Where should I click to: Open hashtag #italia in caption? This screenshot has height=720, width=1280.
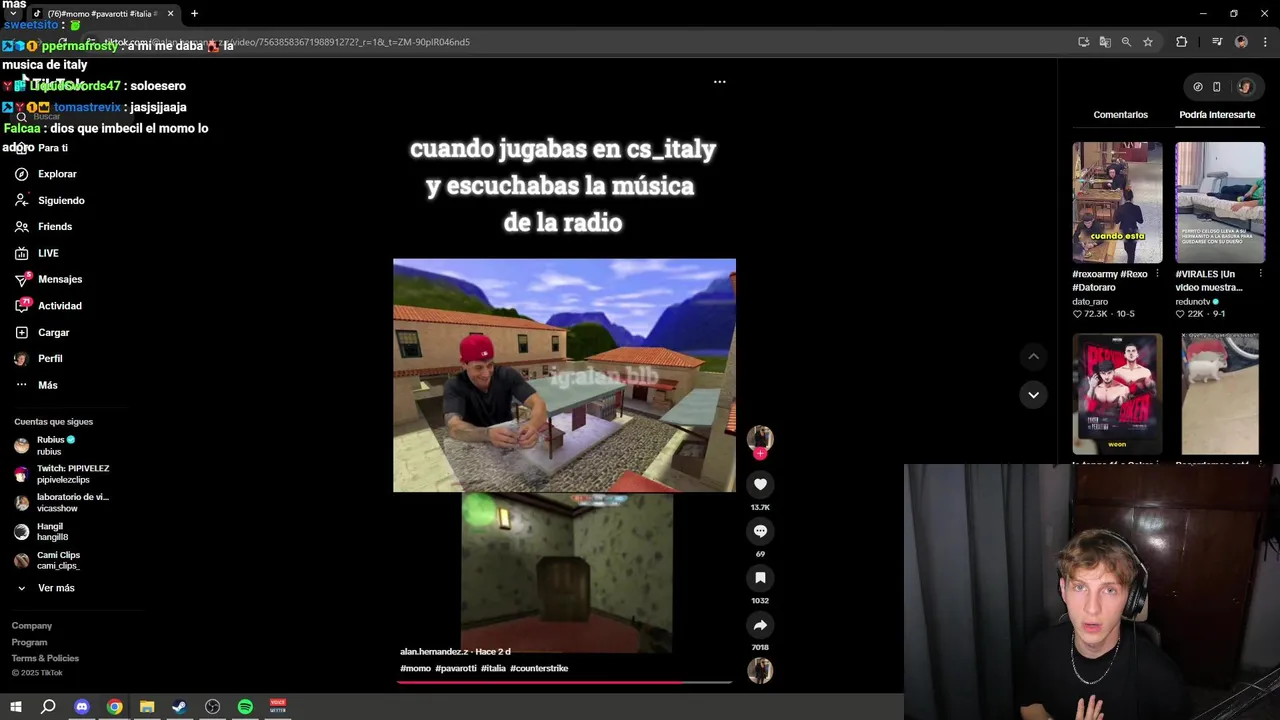point(493,668)
